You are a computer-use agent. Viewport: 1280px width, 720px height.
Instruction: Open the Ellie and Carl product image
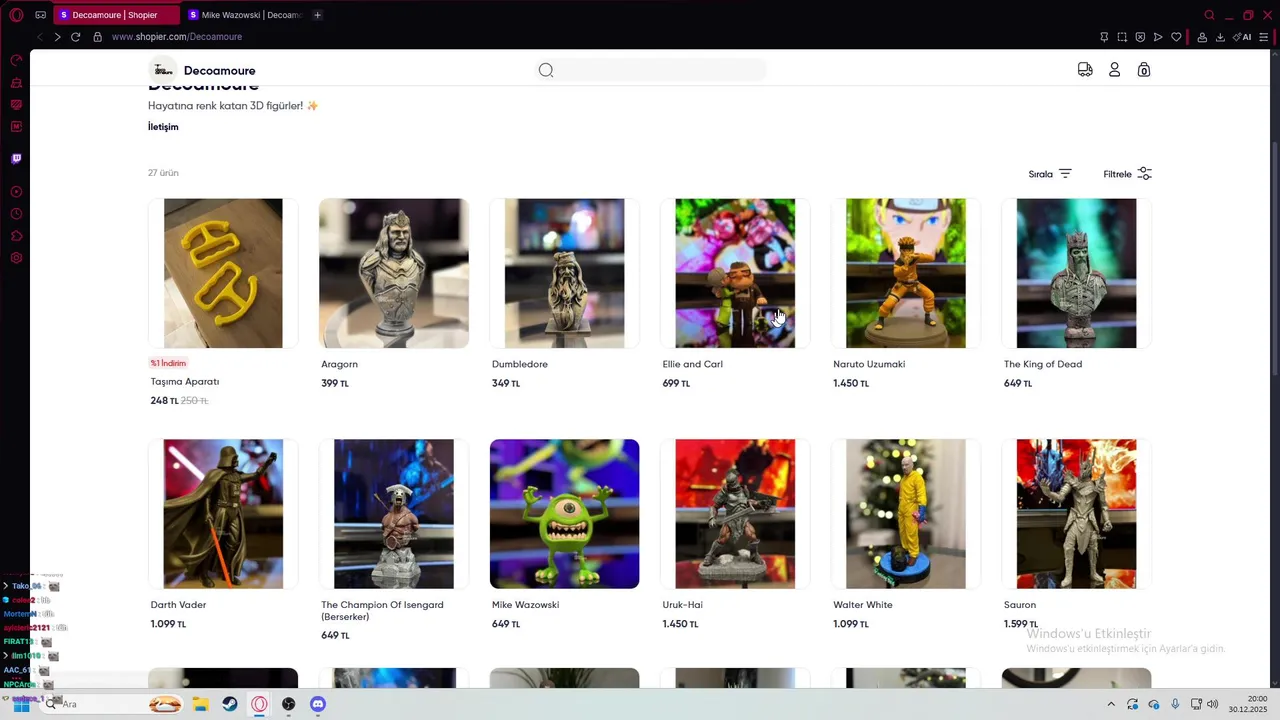pos(735,273)
